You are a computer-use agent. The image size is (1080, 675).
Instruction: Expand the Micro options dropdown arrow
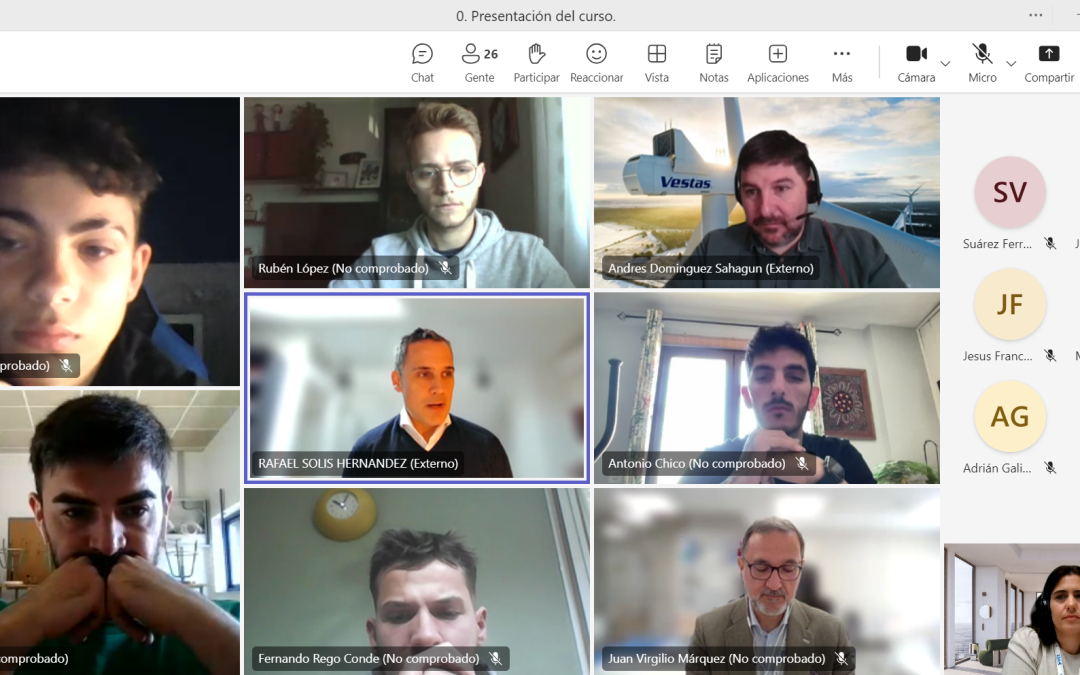(x=1011, y=64)
